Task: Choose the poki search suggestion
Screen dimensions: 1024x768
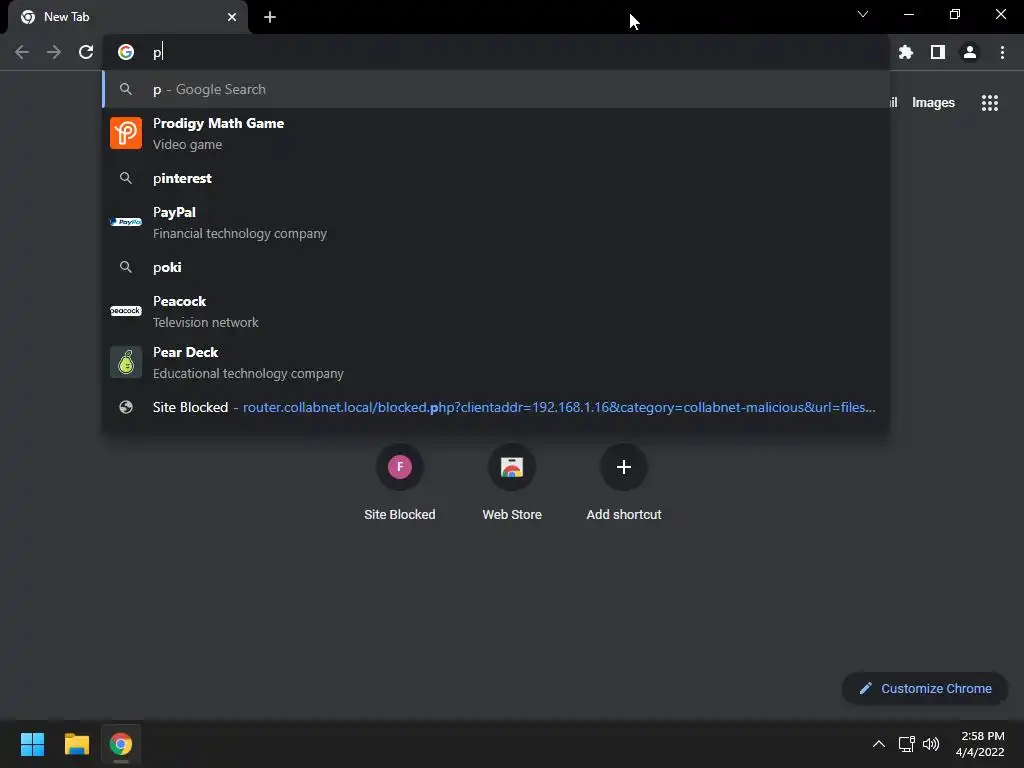Action: [x=496, y=267]
